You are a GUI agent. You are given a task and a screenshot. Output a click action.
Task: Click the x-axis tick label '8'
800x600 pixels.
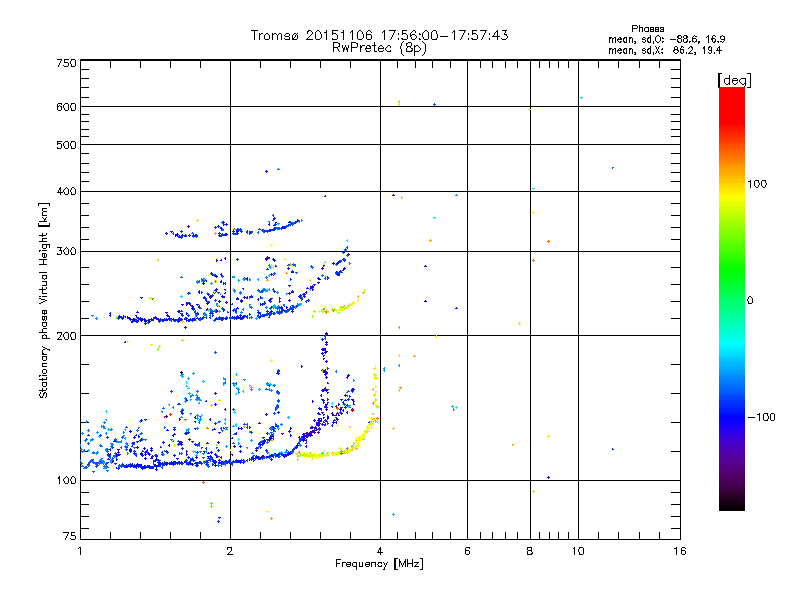(530, 551)
